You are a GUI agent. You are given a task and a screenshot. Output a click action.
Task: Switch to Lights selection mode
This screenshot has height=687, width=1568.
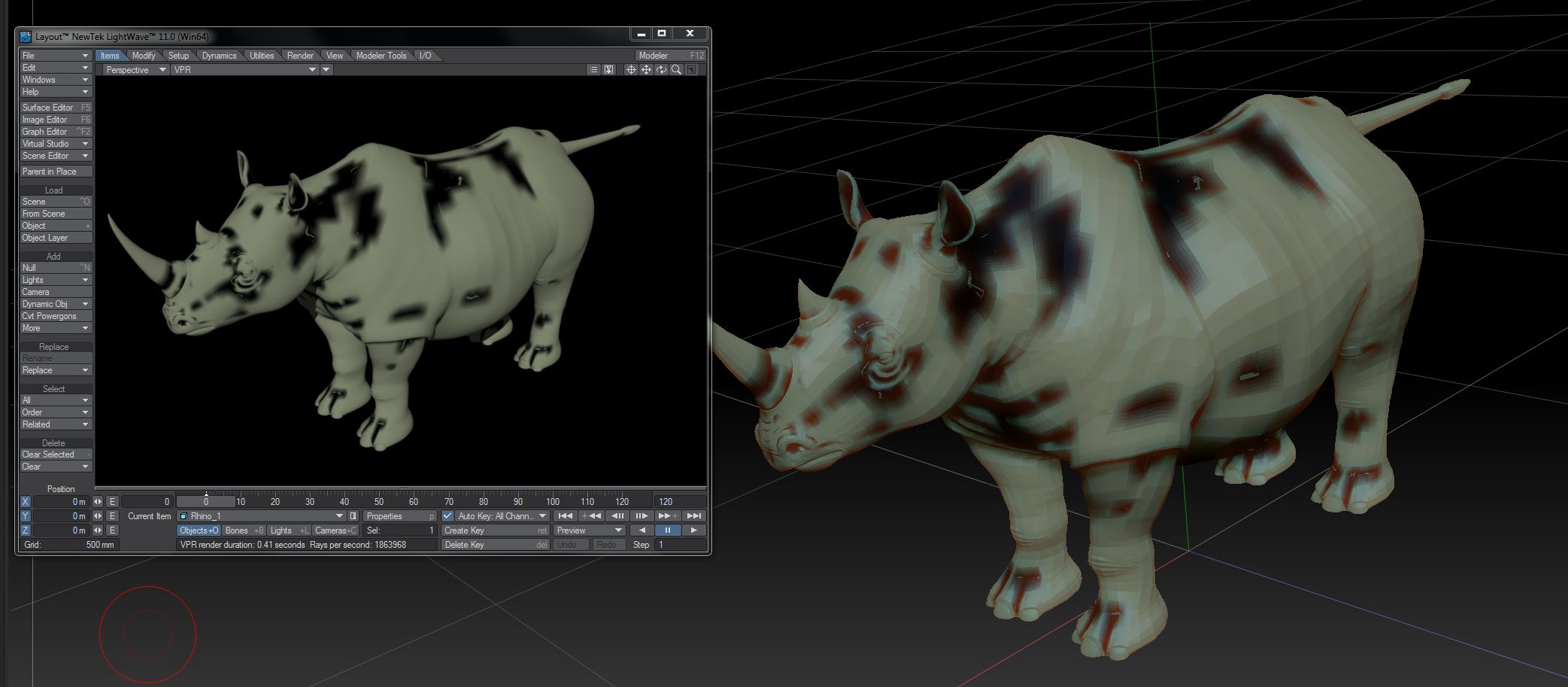[x=289, y=530]
